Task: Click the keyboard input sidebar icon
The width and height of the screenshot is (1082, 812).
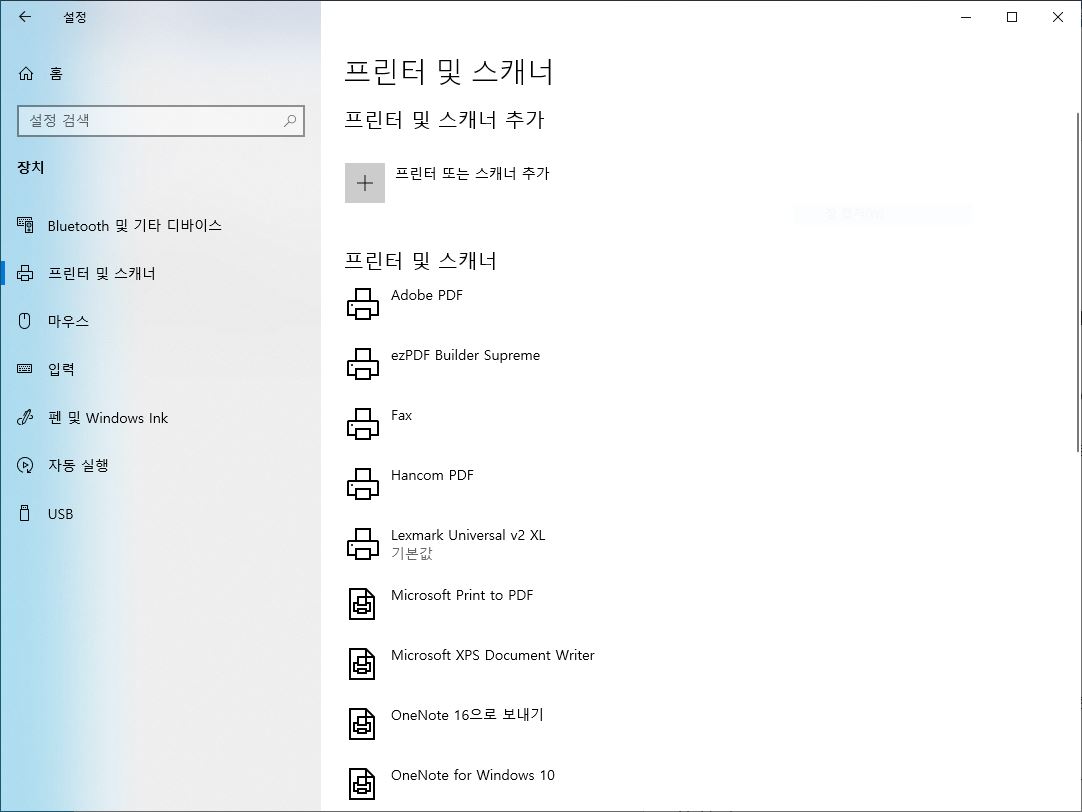Action: 25,369
